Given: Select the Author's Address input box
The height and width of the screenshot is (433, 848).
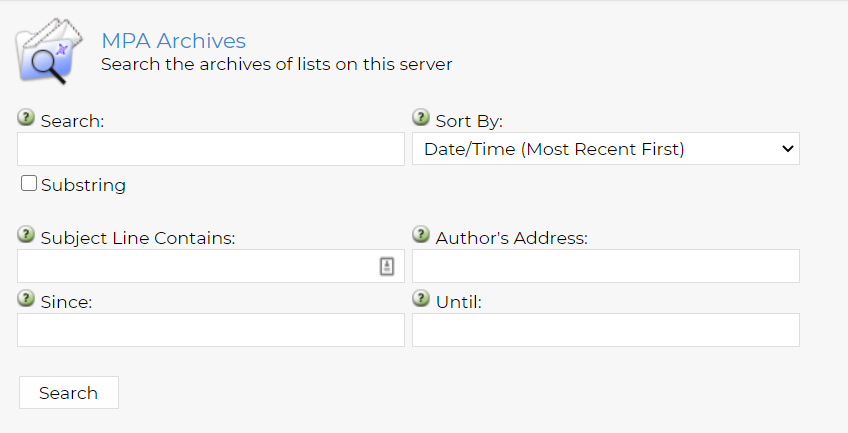Looking at the screenshot, I should [605, 266].
